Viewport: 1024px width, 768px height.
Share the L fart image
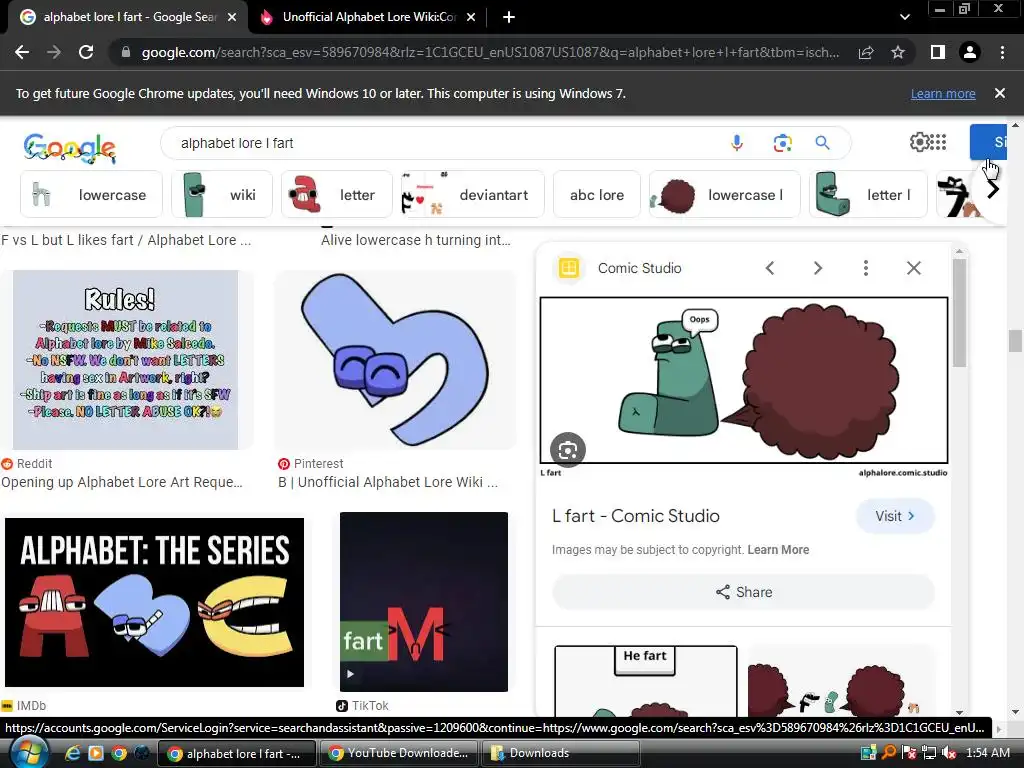[743, 592]
